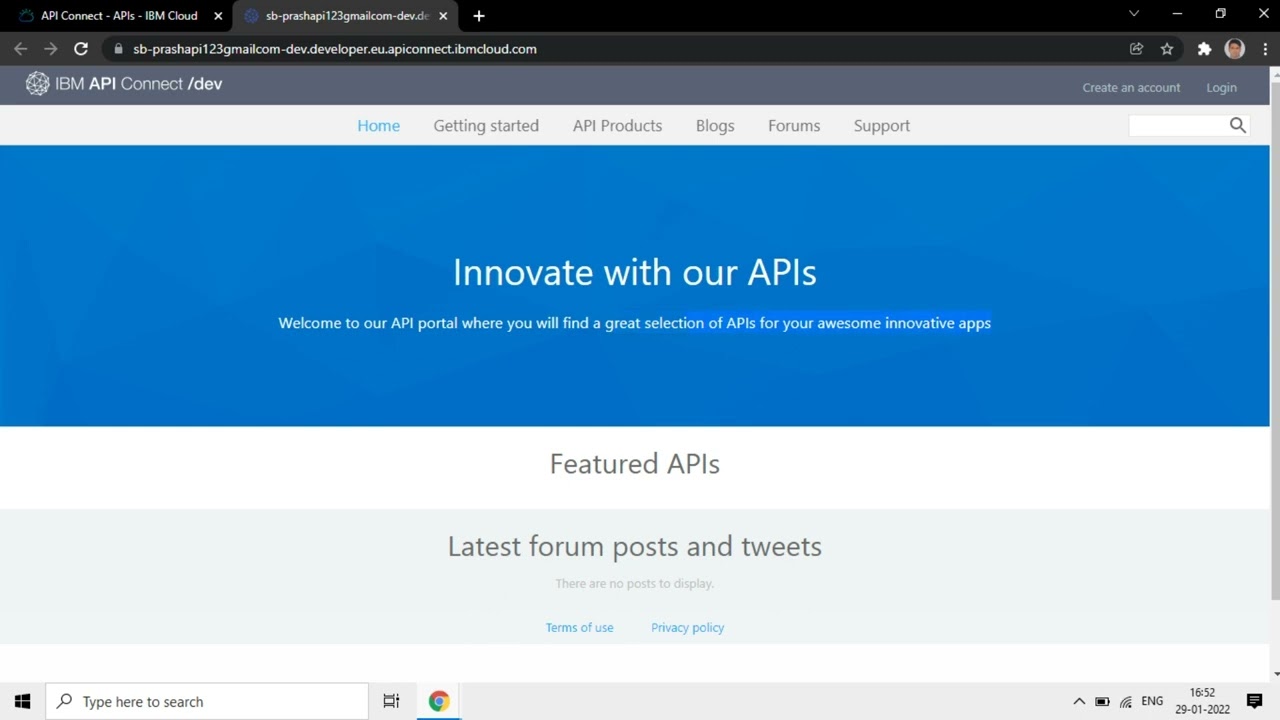
Task: Reload the page with refresh icon
Action: tap(81, 48)
